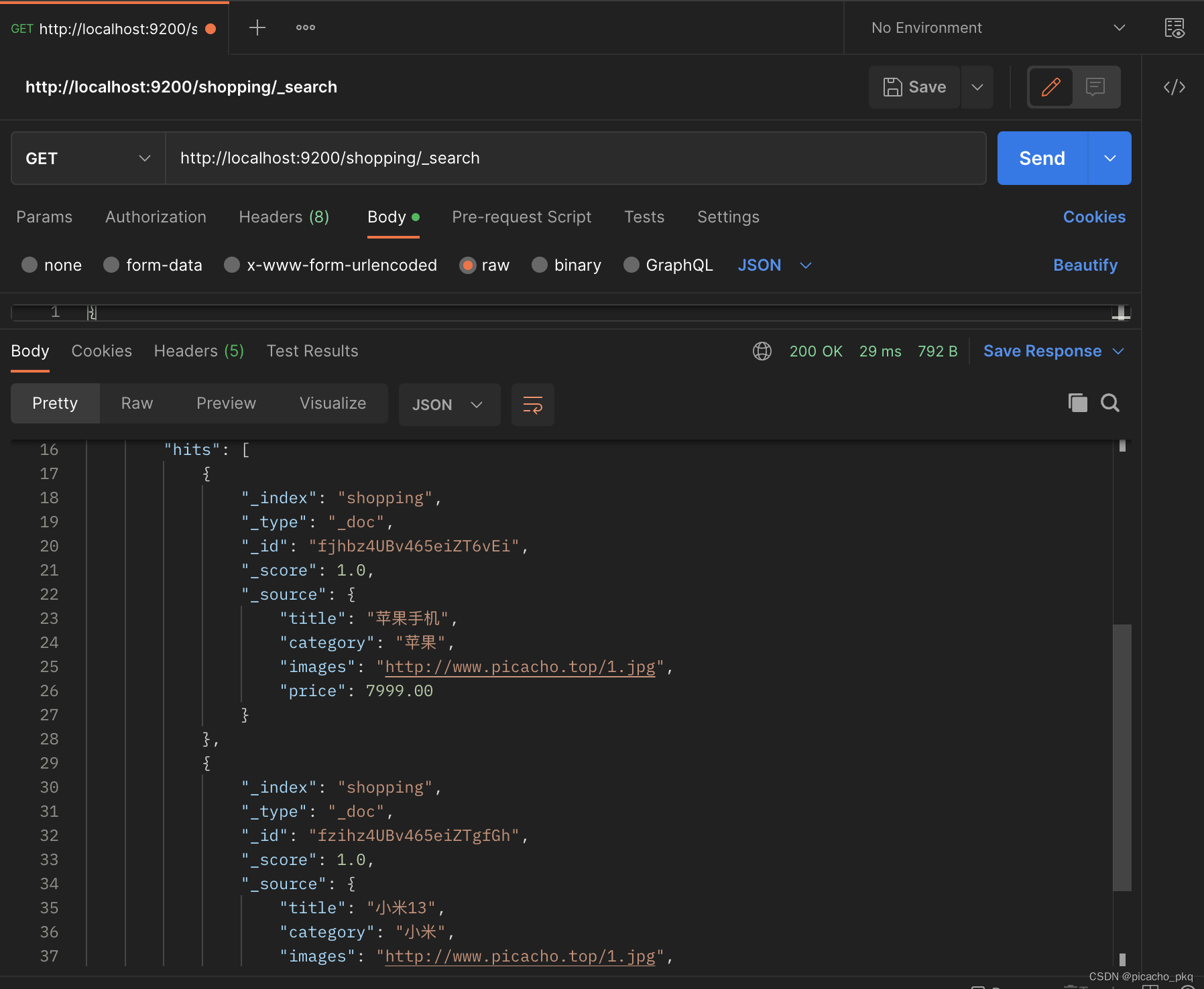Copy the response body to clipboard

coord(1077,403)
